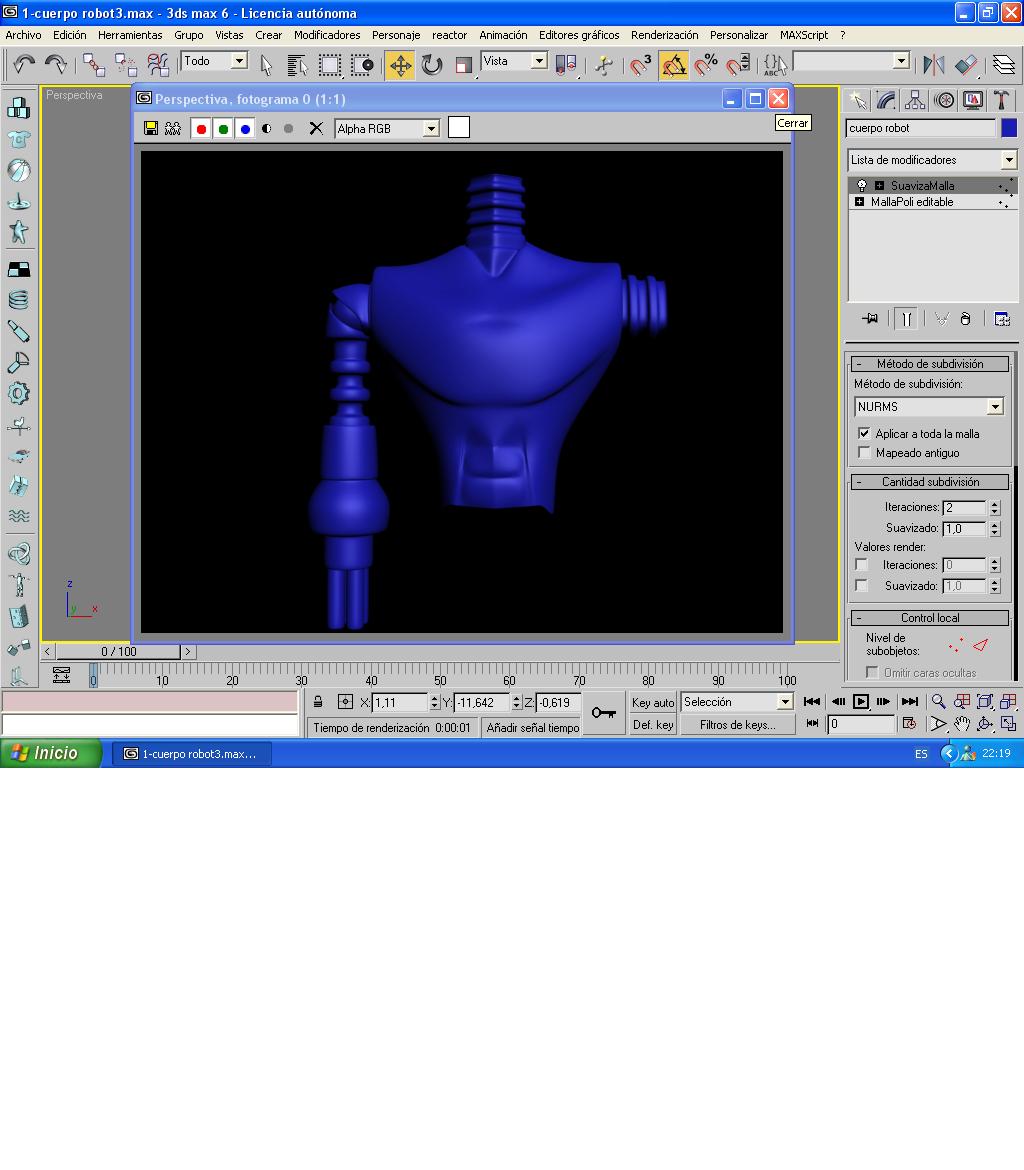This screenshot has height=1170, width=1024.
Task: Open the Layer manager icon
Action: (x=1003, y=65)
